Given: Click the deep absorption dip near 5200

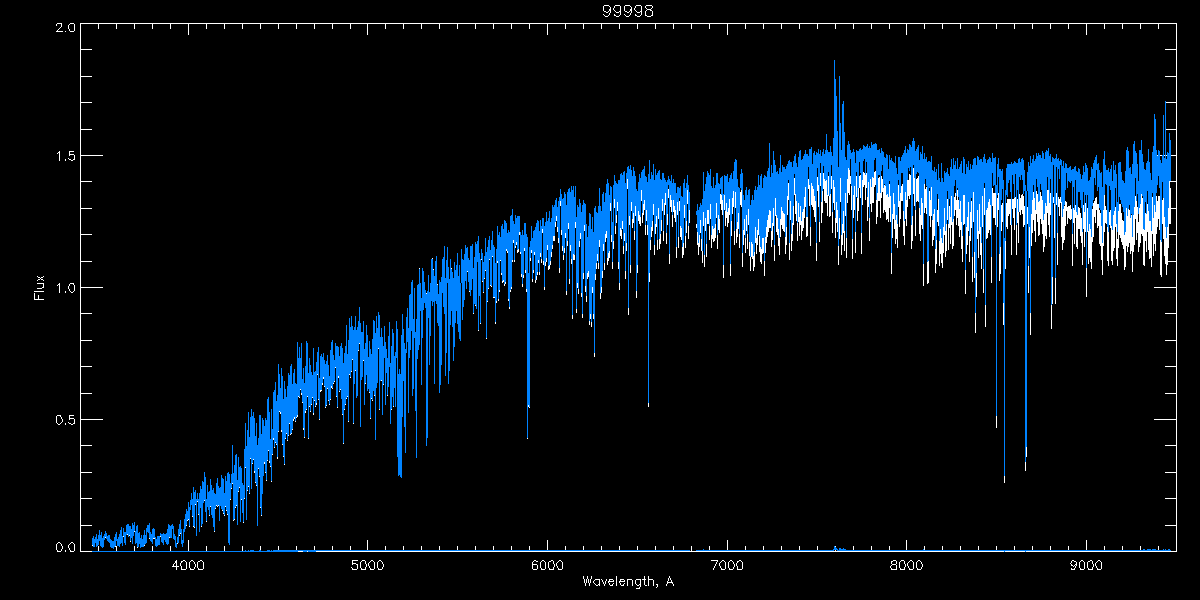Looking at the screenshot, I should pyautogui.click(x=400, y=474).
